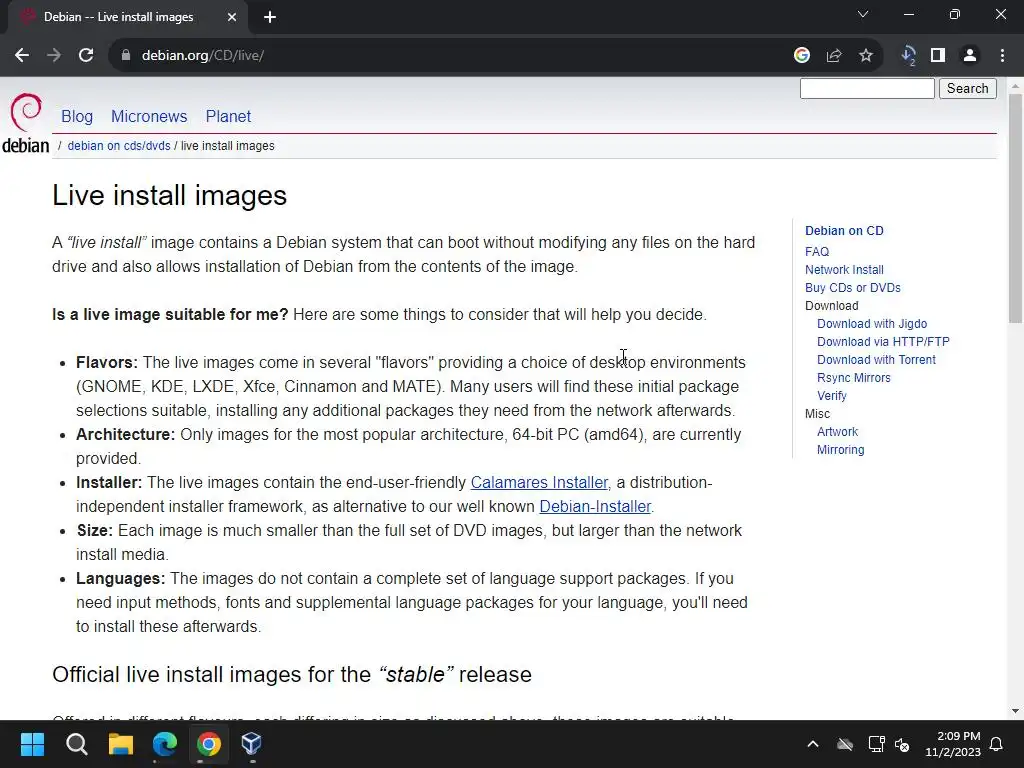Viewport: 1024px width, 768px height.
Task: Open the Planet menu link
Action: click(228, 116)
